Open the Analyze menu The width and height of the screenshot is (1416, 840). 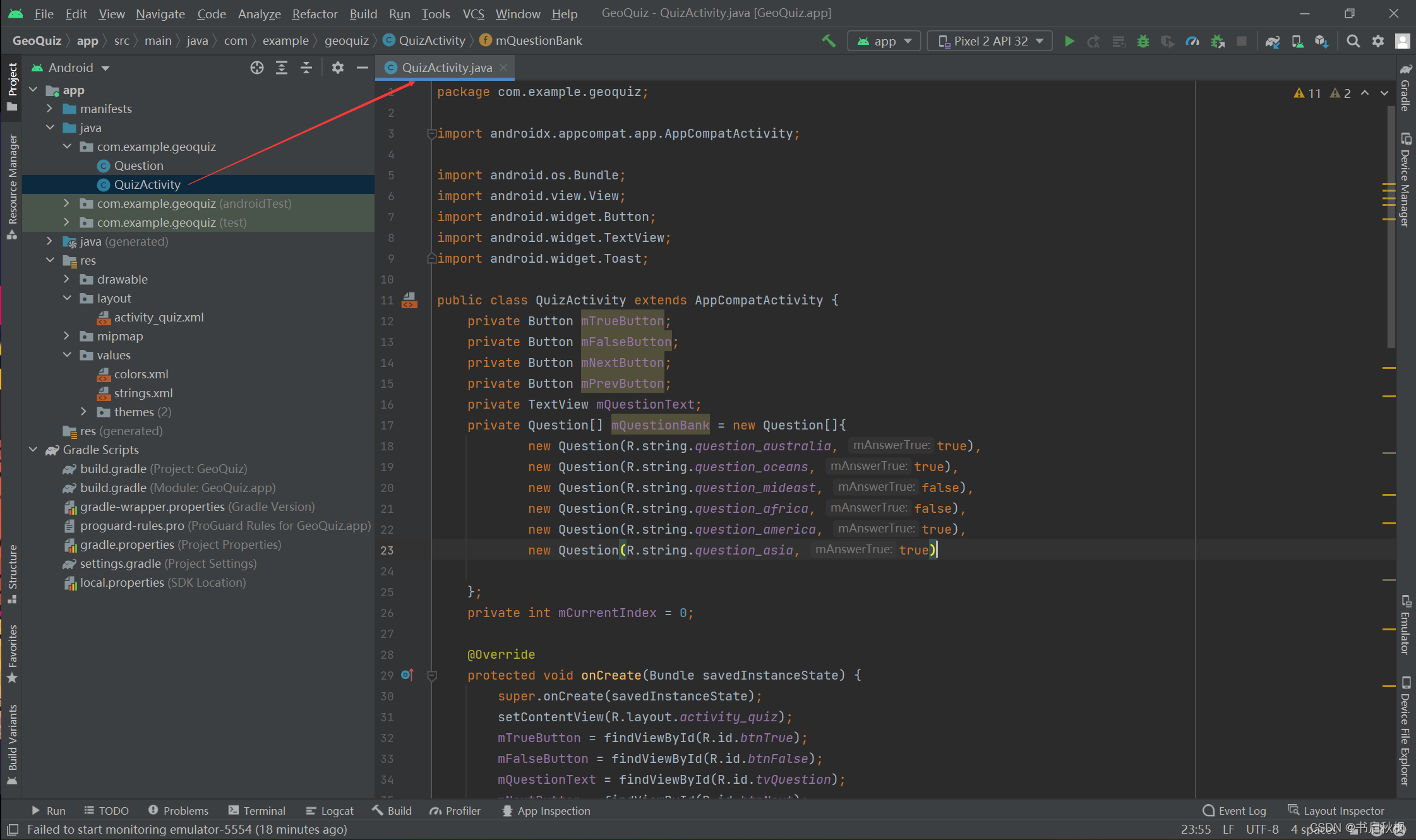click(x=259, y=13)
